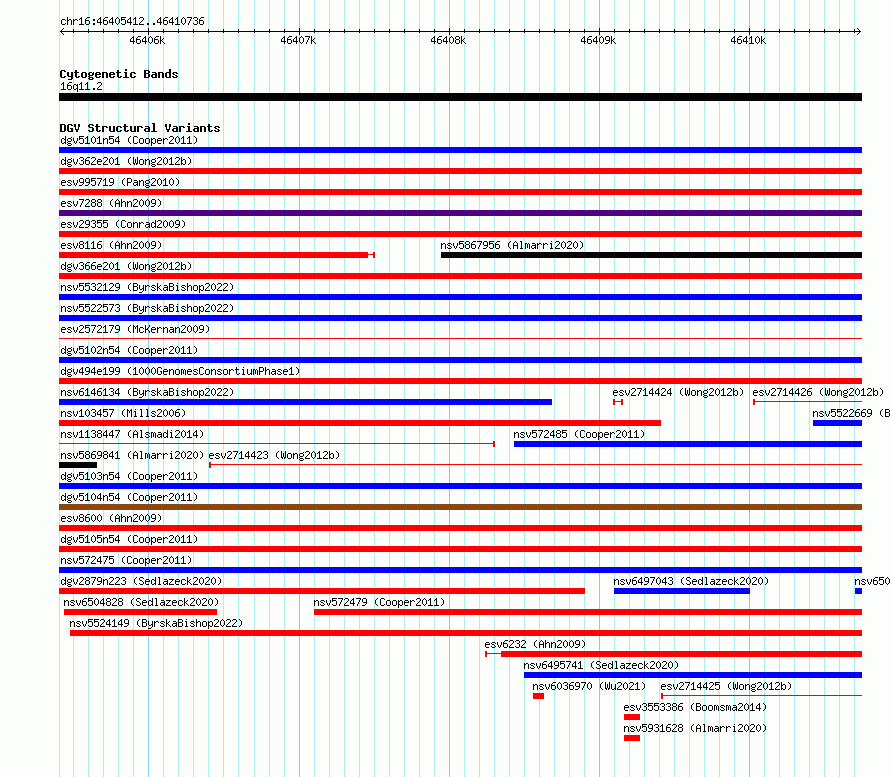Click the chr16:46405412..46410736 region text
The width and height of the screenshot is (890, 777).
click(x=132, y=21)
